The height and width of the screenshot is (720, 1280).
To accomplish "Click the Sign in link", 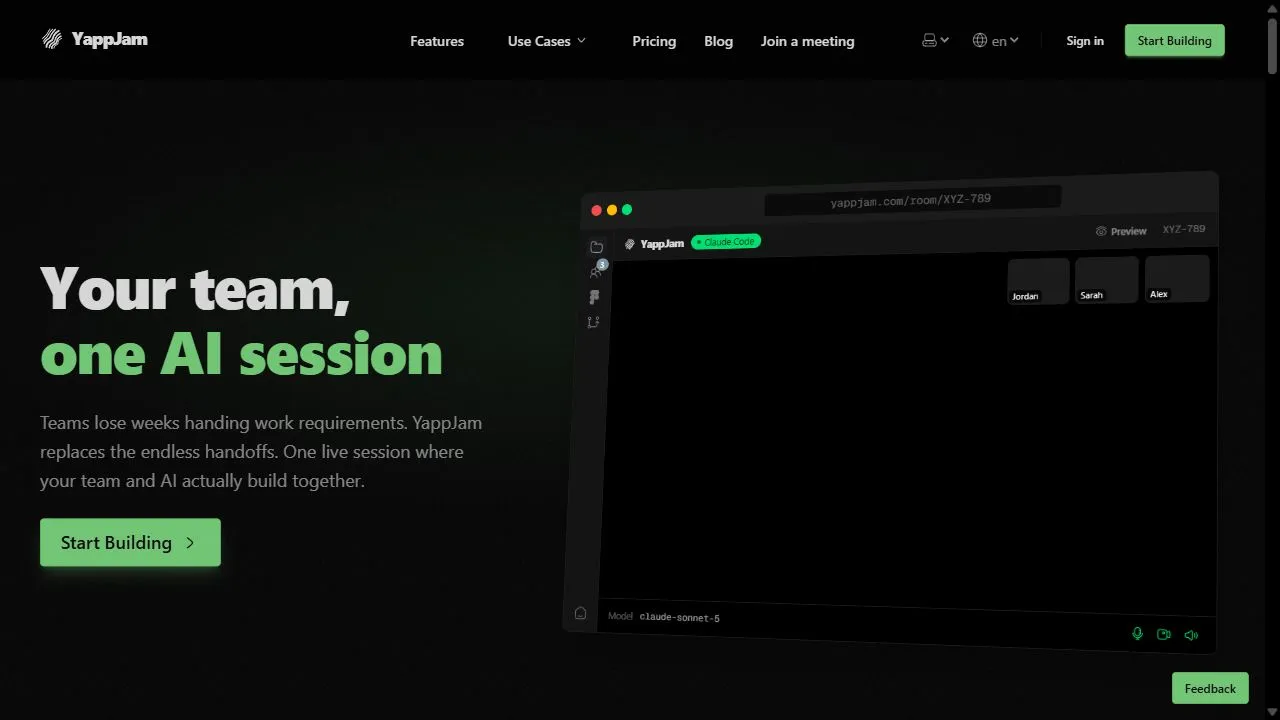I will (x=1085, y=41).
